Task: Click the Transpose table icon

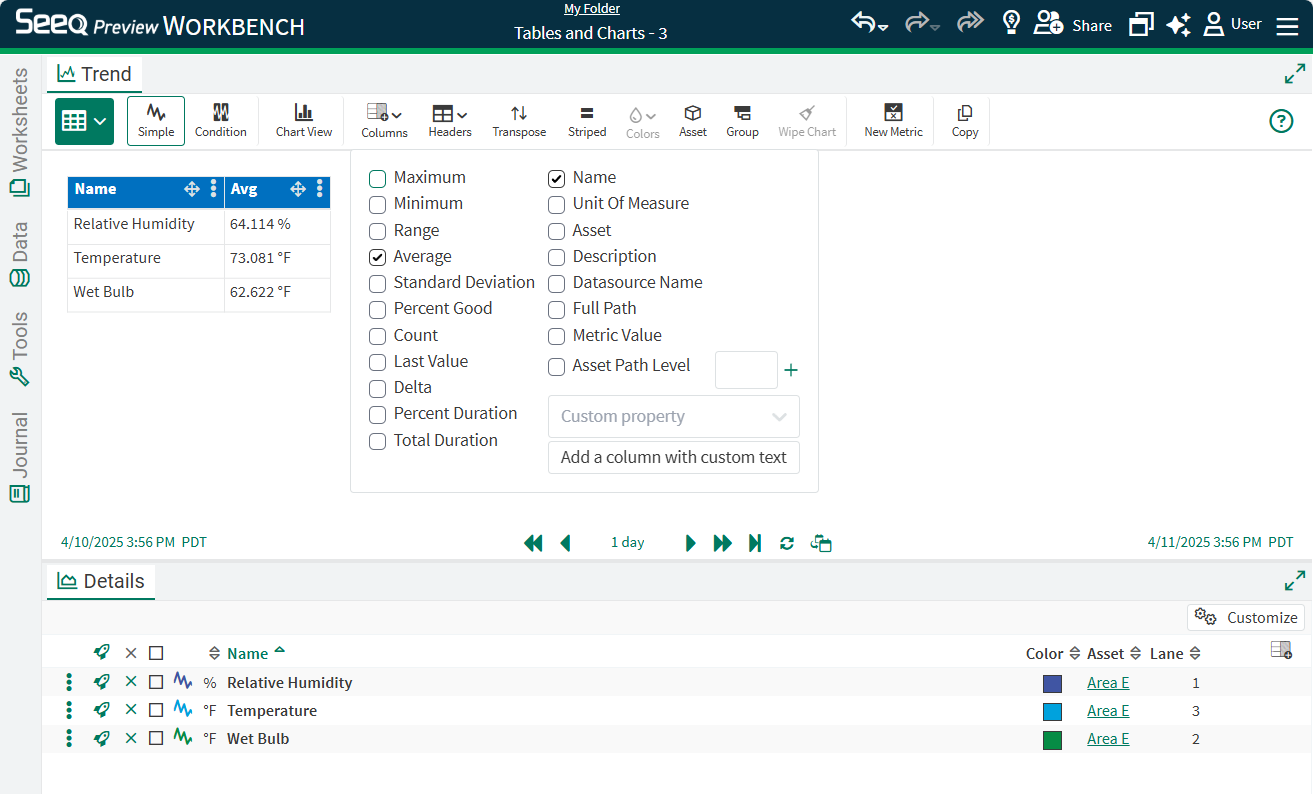Action: point(519,120)
